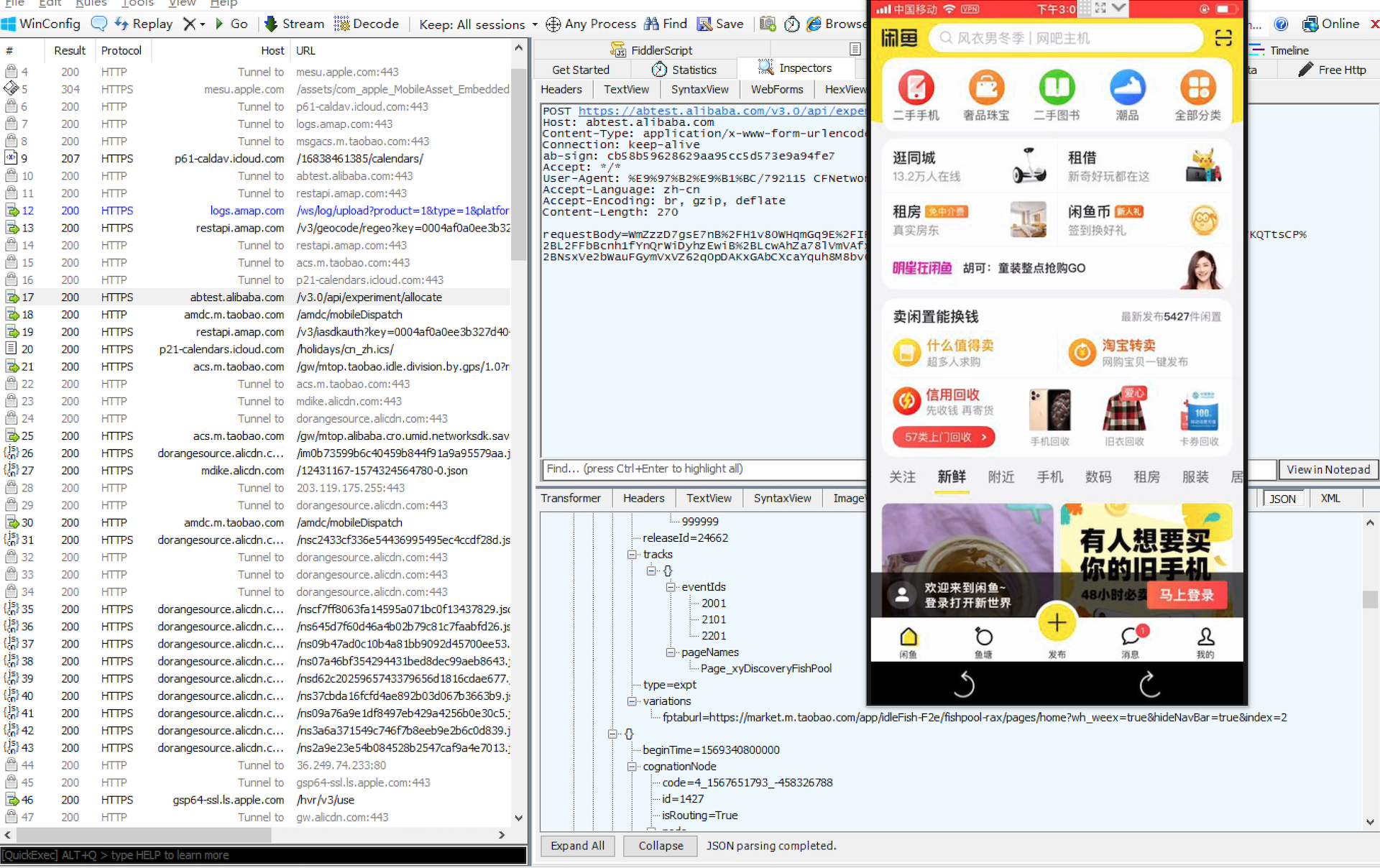Collapse the tracks tree node
Screen dimensions: 1380x868
[632, 554]
